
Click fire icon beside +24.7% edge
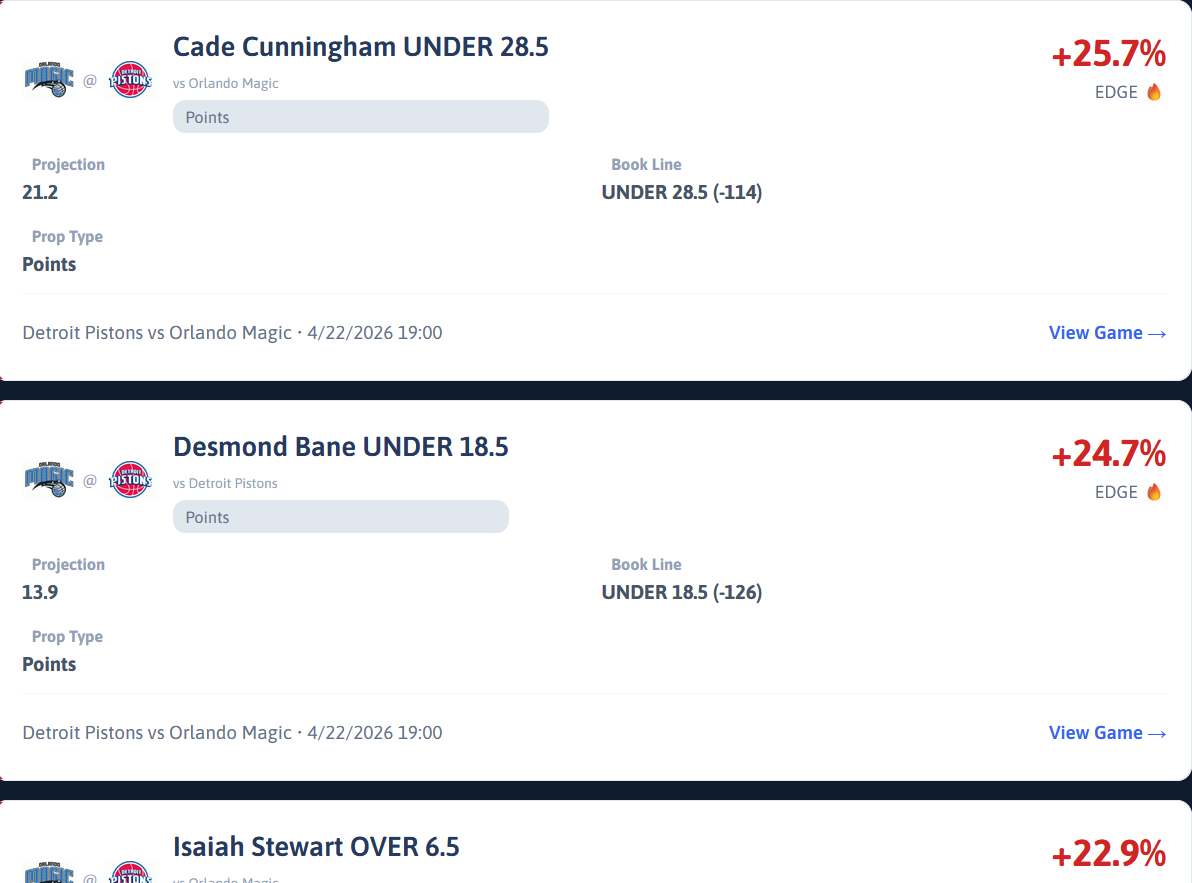click(x=1154, y=492)
